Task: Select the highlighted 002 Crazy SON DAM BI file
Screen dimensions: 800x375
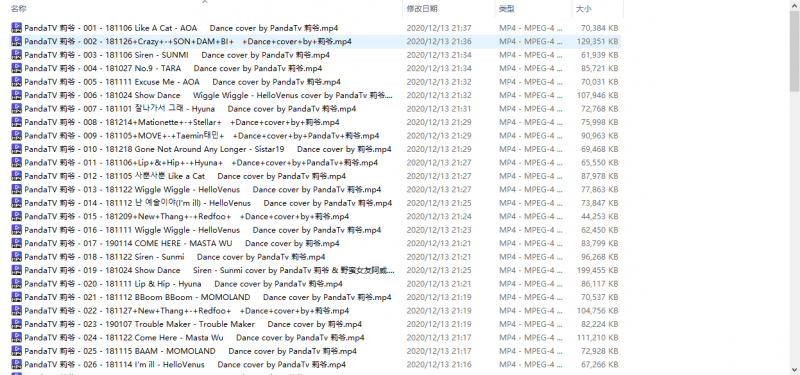Action: 315,41
